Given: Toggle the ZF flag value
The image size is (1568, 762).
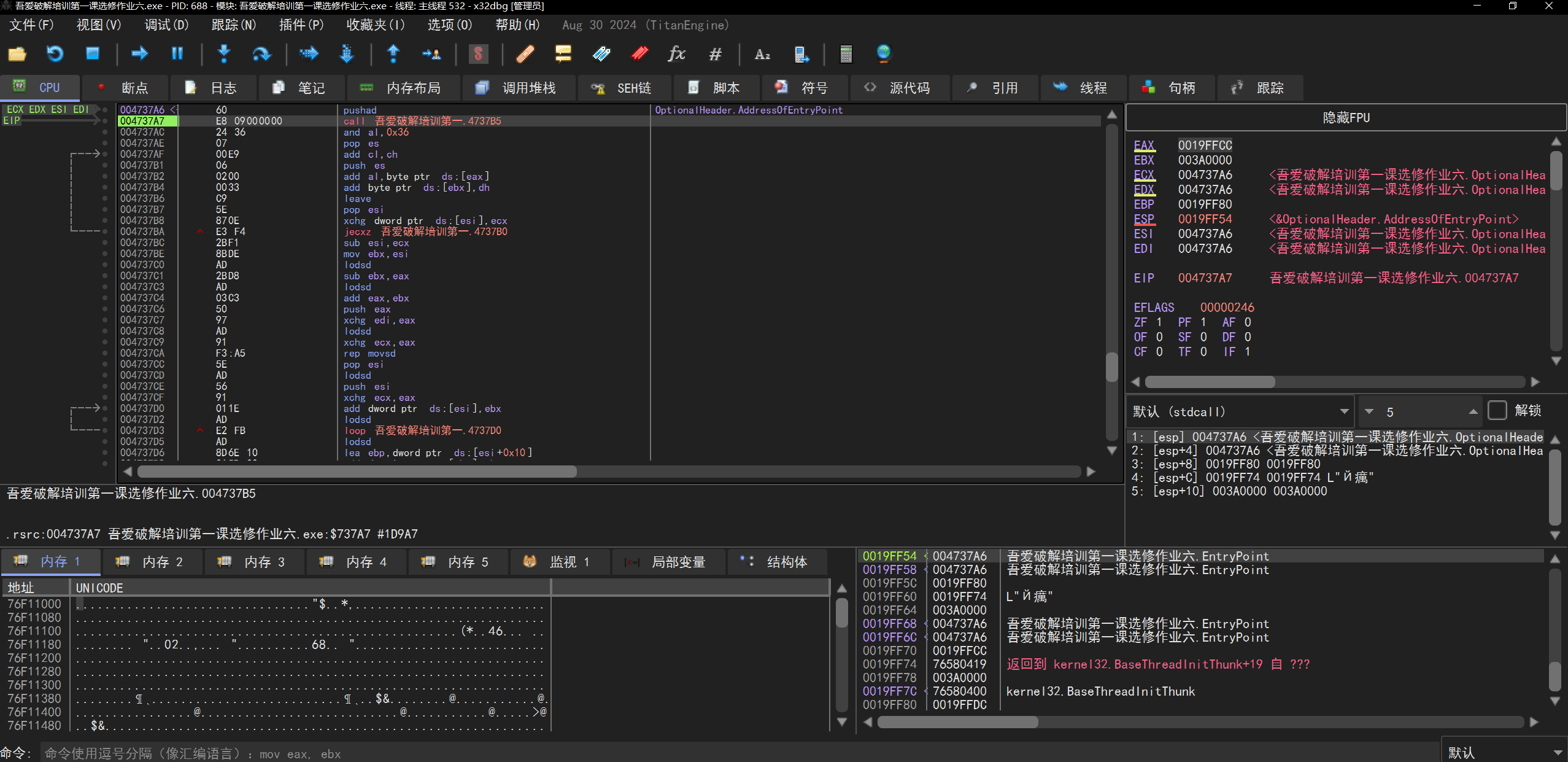Looking at the screenshot, I should click(x=1159, y=322).
